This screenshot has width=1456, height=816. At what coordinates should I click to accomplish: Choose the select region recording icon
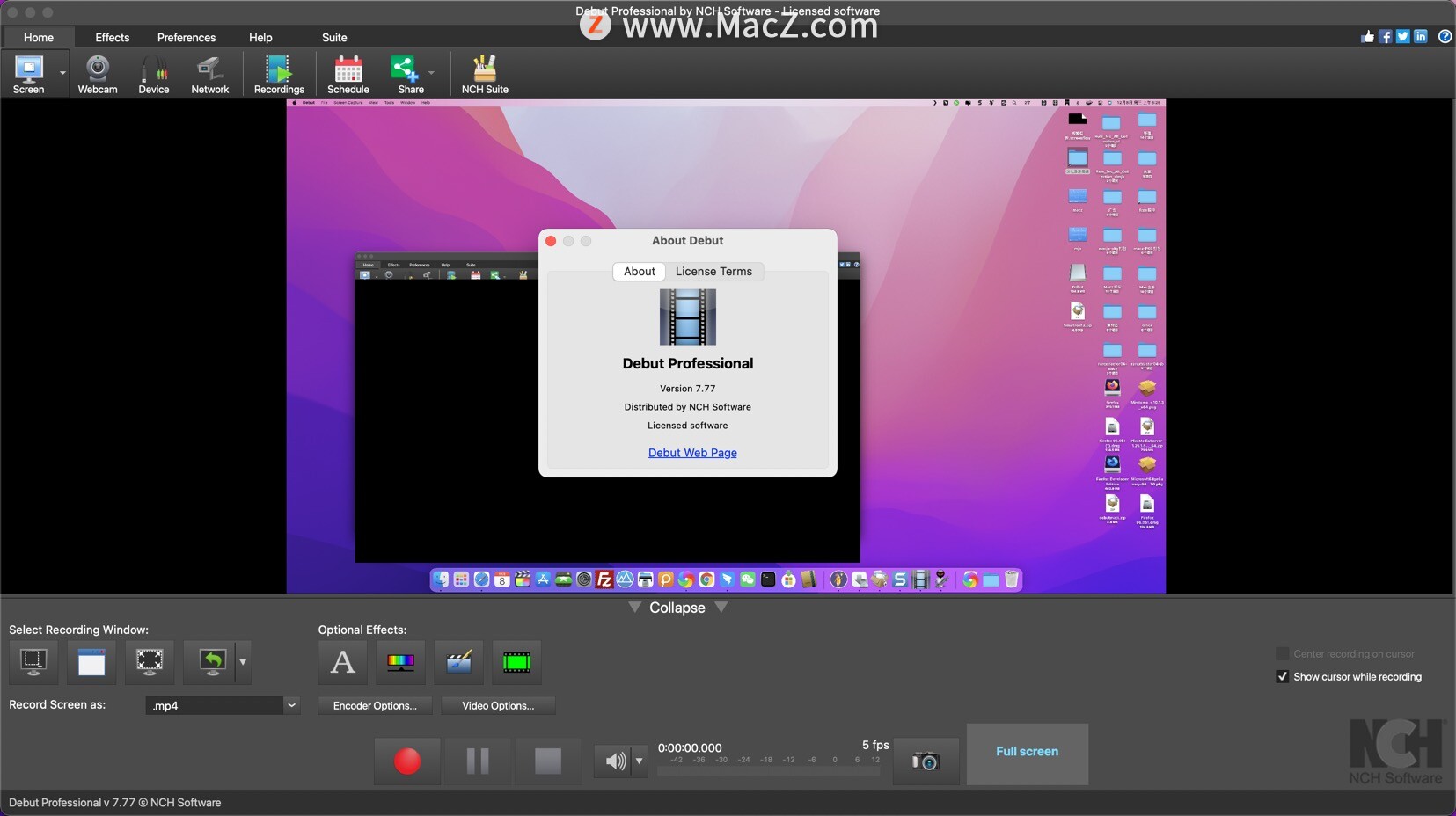click(33, 661)
